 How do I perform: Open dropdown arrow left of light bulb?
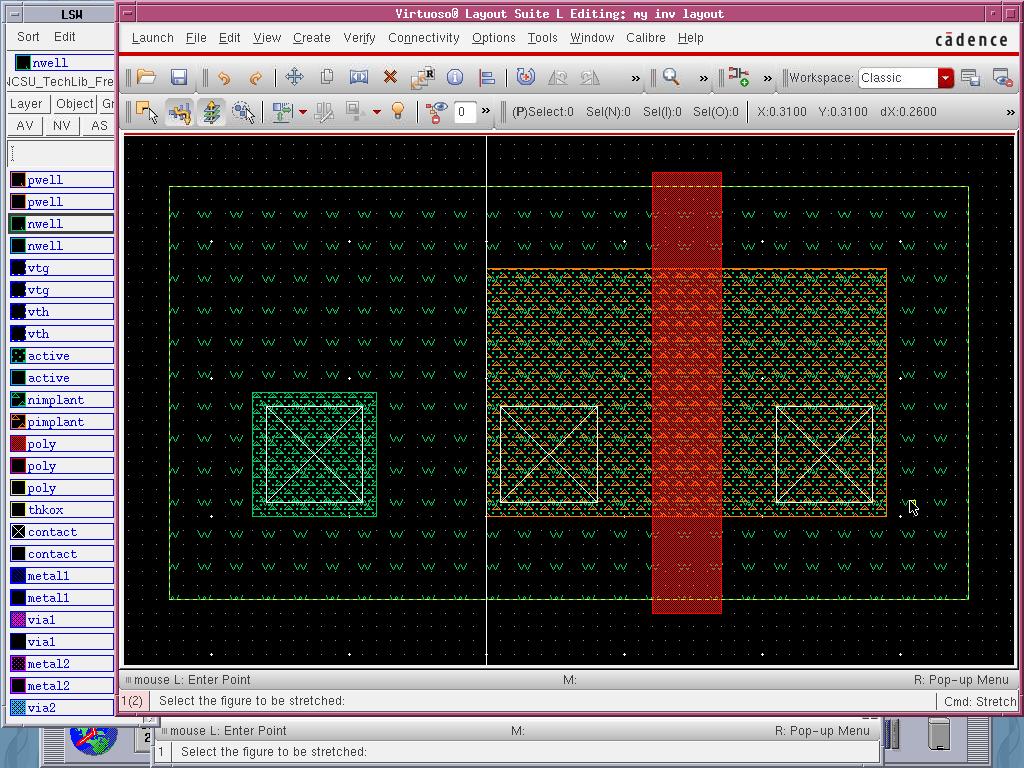tap(377, 112)
